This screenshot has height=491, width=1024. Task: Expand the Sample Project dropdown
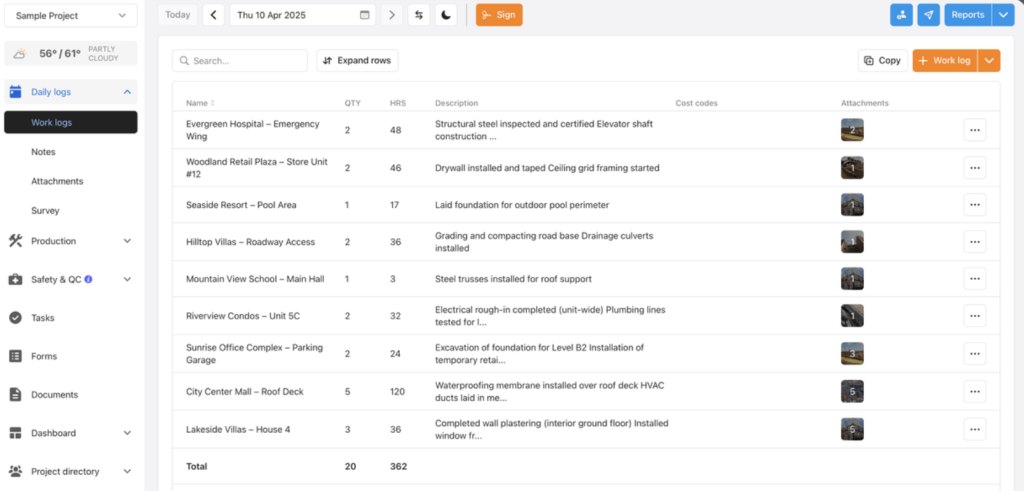tap(70, 16)
